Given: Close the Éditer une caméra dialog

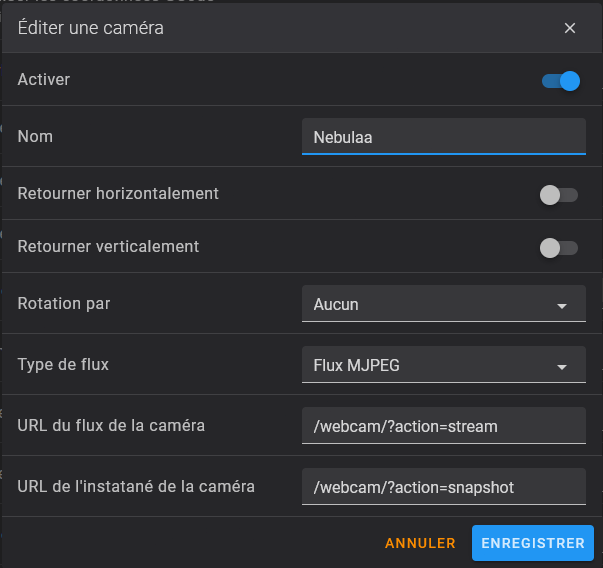Looking at the screenshot, I should [x=570, y=28].
